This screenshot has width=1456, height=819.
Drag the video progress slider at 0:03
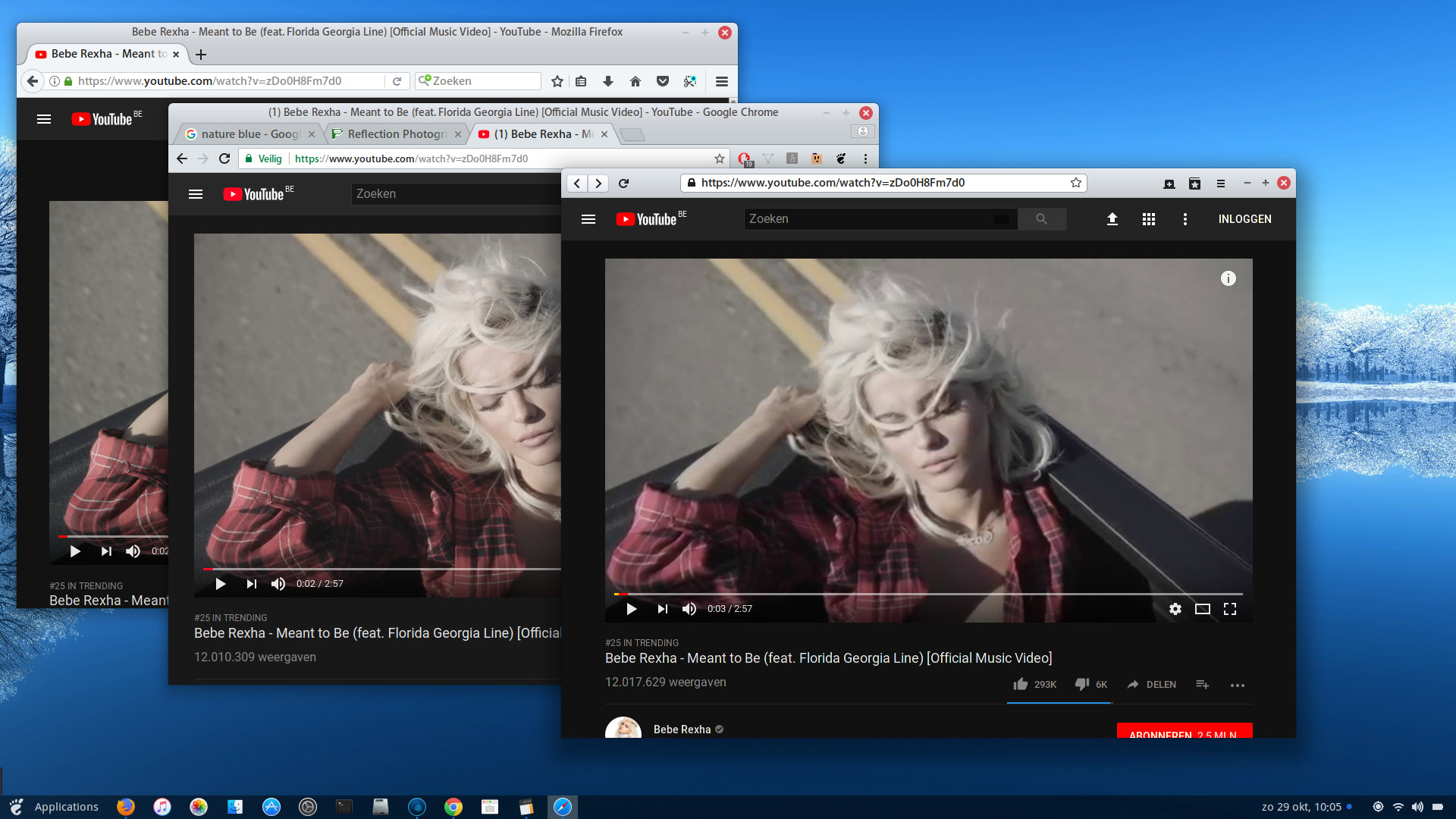point(625,592)
